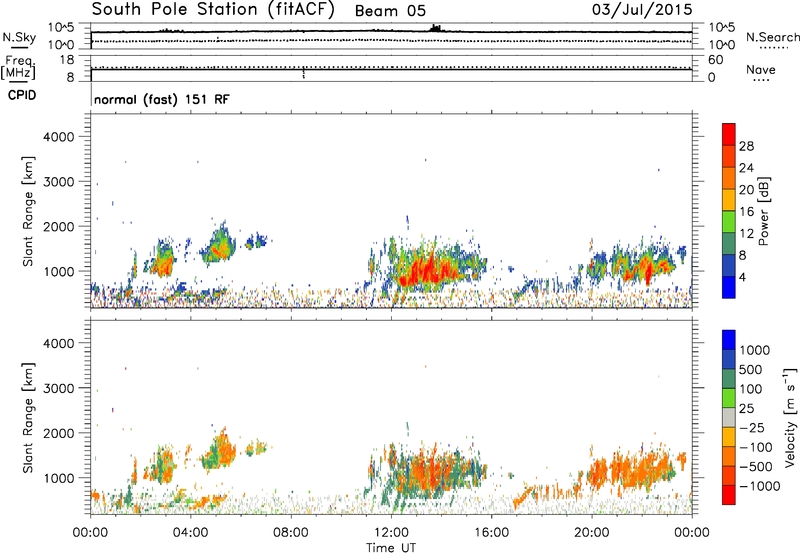Image resolution: width=800 pixels, height=554 pixels.
Task: Click the frequency dip marker near 08:30
Action: tap(304, 73)
